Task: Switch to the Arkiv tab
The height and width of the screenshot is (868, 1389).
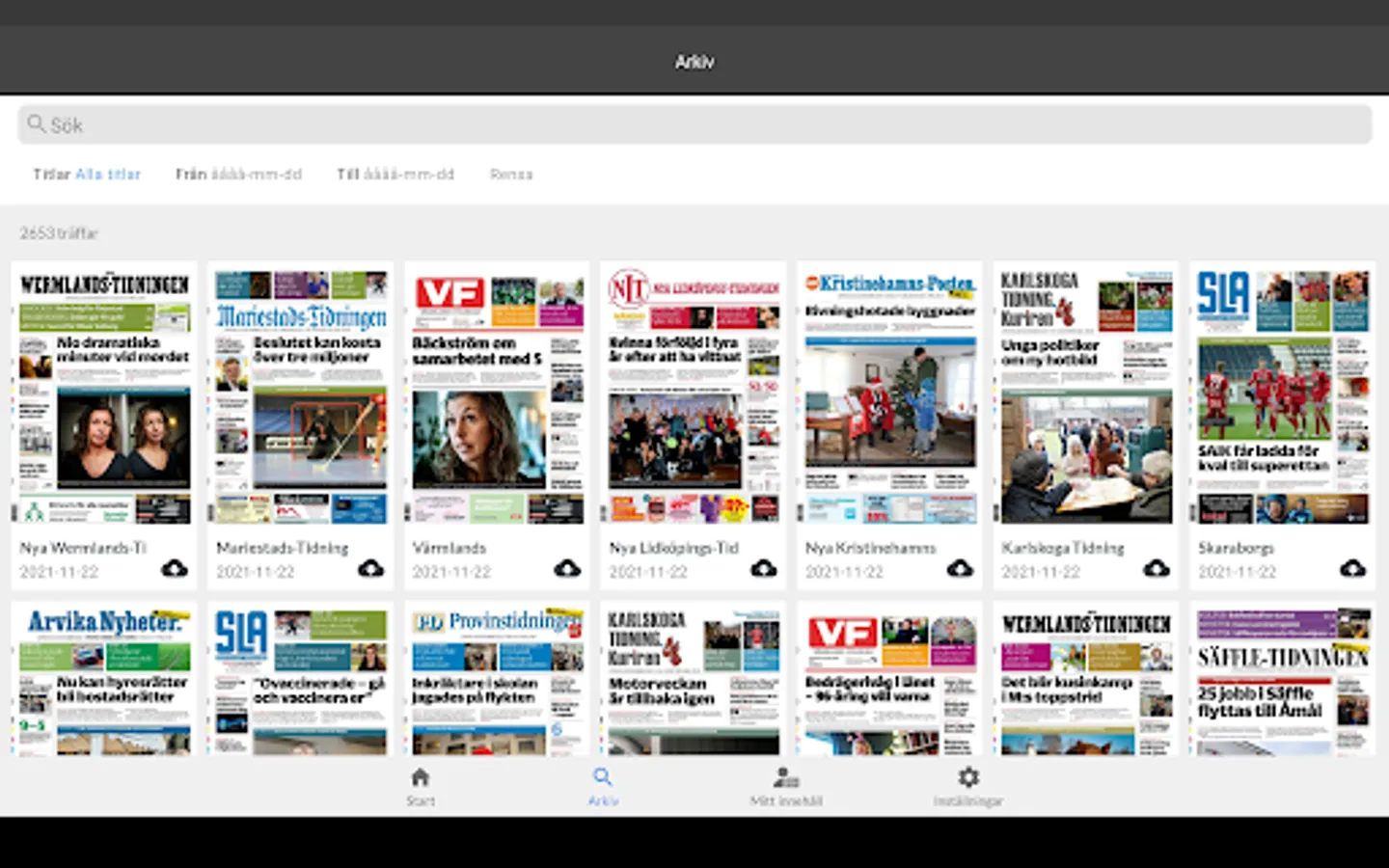Action: click(603, 786)
